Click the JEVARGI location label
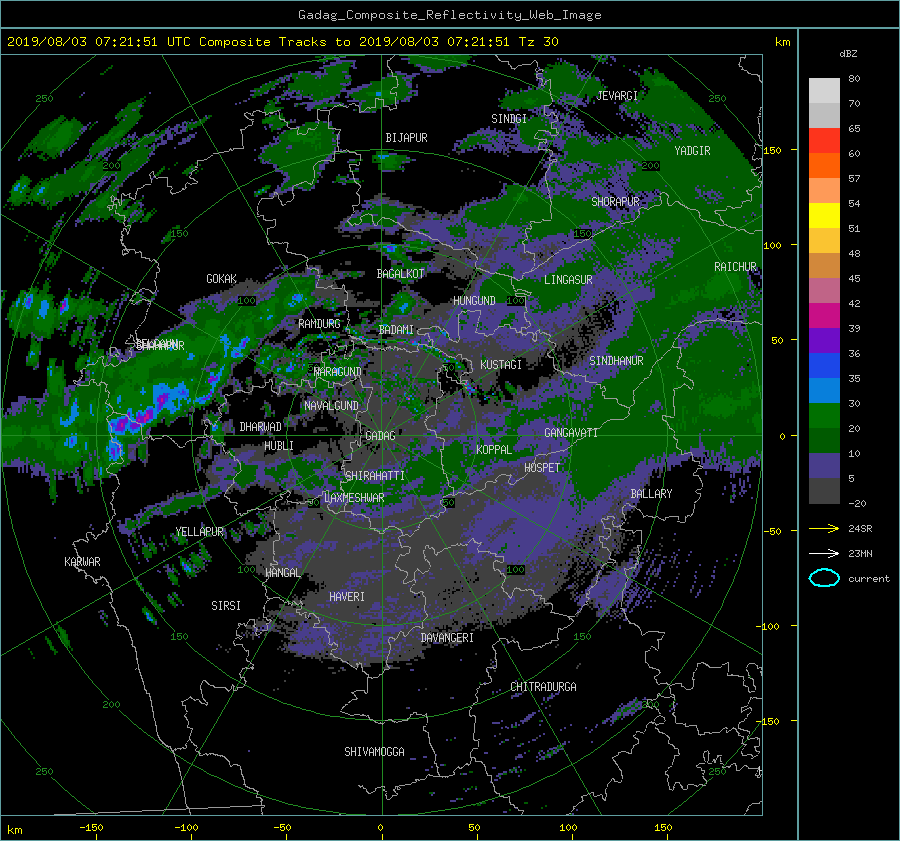Screen dimensions: 900x841 pyautogui.click(x=617, y=96)
